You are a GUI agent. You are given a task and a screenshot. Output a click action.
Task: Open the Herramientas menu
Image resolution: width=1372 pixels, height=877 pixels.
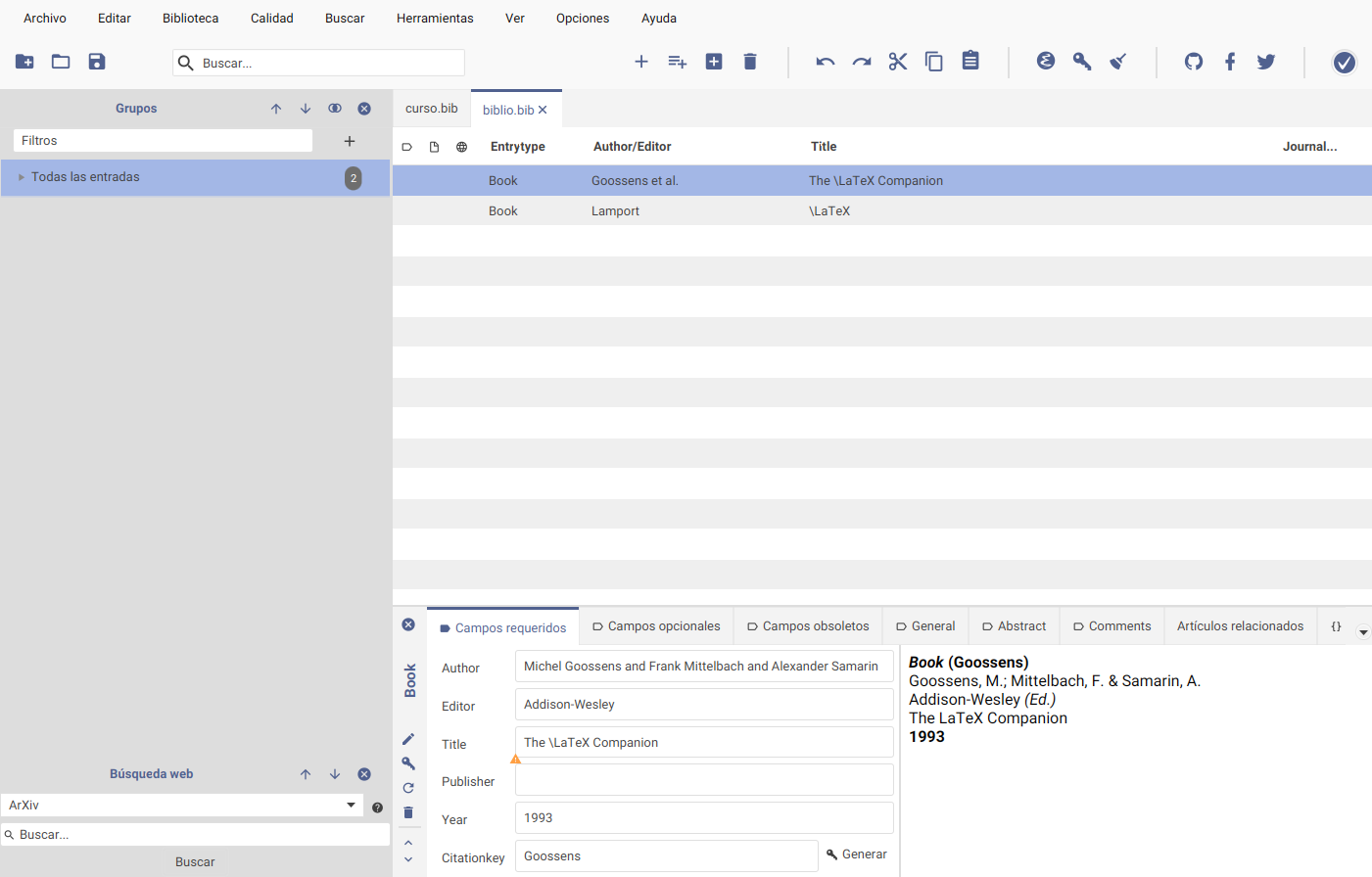point(435,19)
